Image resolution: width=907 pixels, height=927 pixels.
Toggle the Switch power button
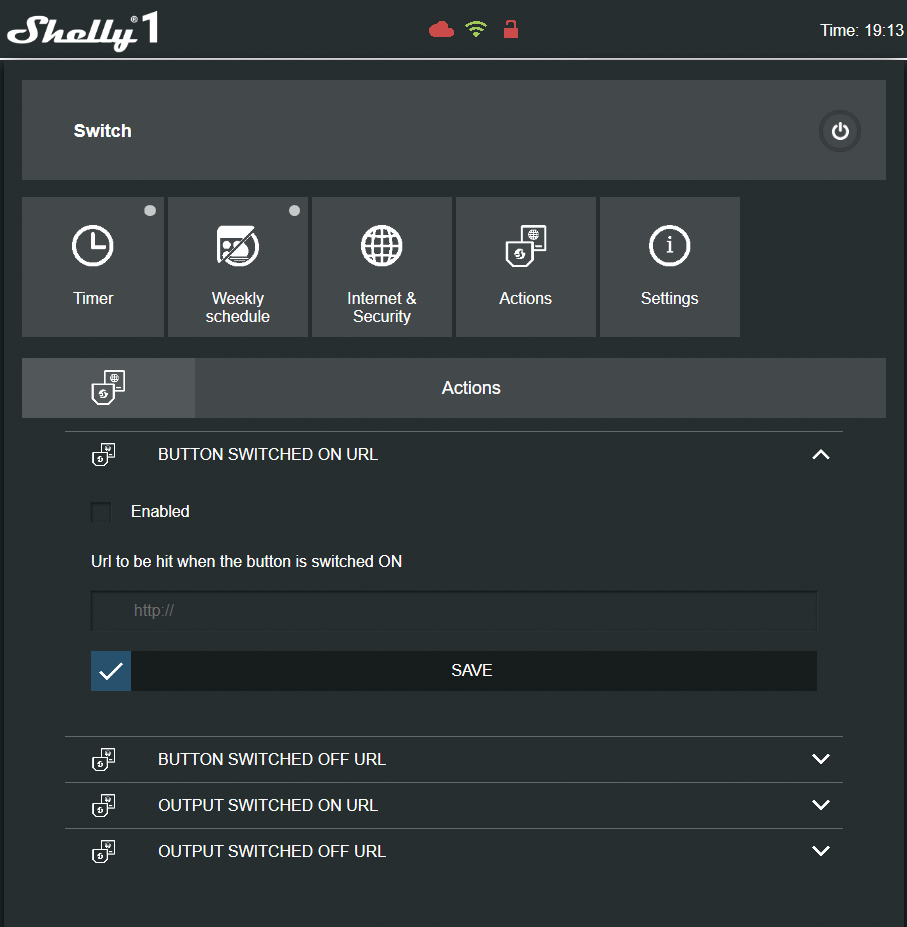point(840,131)
